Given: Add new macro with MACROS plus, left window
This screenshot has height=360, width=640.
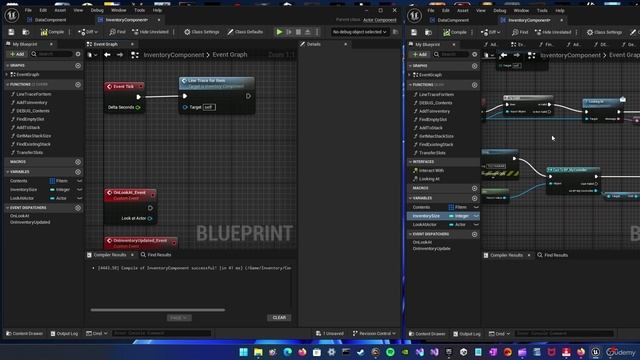Looking at the screenshot, I should [x=78, y=162].
